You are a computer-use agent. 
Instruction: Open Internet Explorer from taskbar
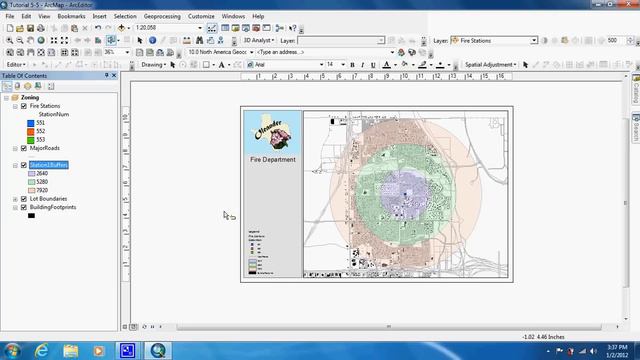(x=41, y=351)
